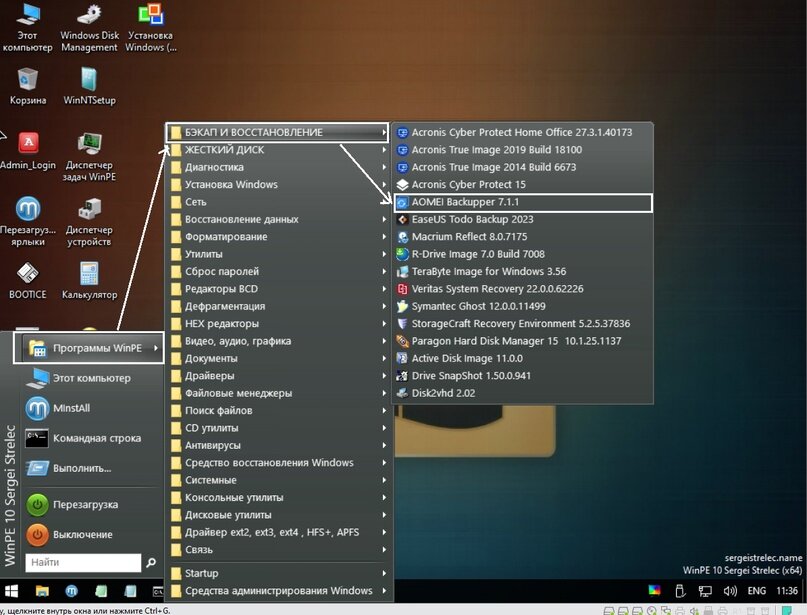Expand the Утилиты submenu
The height and width of the screenshot is (615, 807).
(278, 254)
